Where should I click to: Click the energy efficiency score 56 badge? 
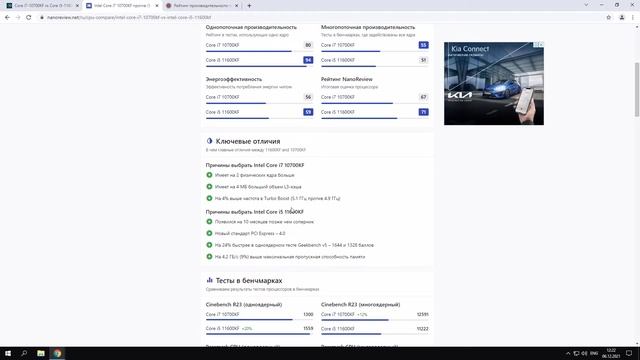click(x=308, y=97)
